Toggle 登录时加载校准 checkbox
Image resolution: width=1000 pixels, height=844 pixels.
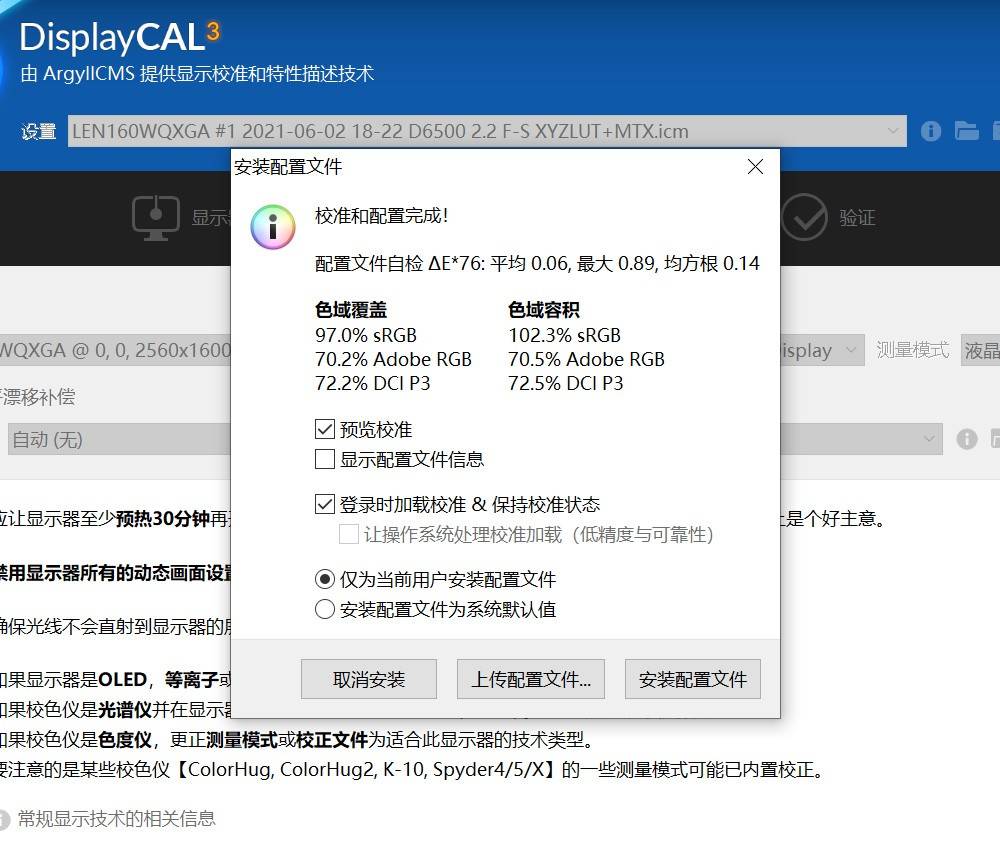coord(325,505)
